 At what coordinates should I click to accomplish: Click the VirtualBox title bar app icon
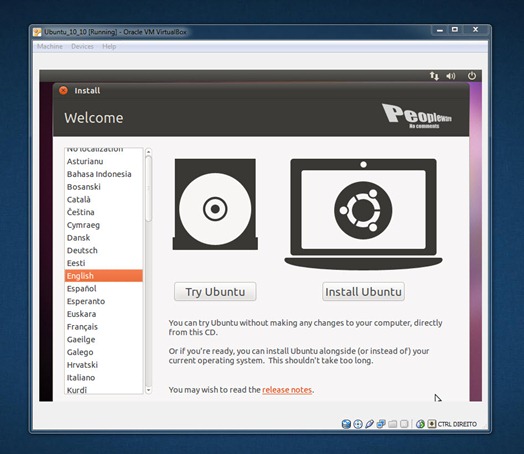tap(37, 32)
